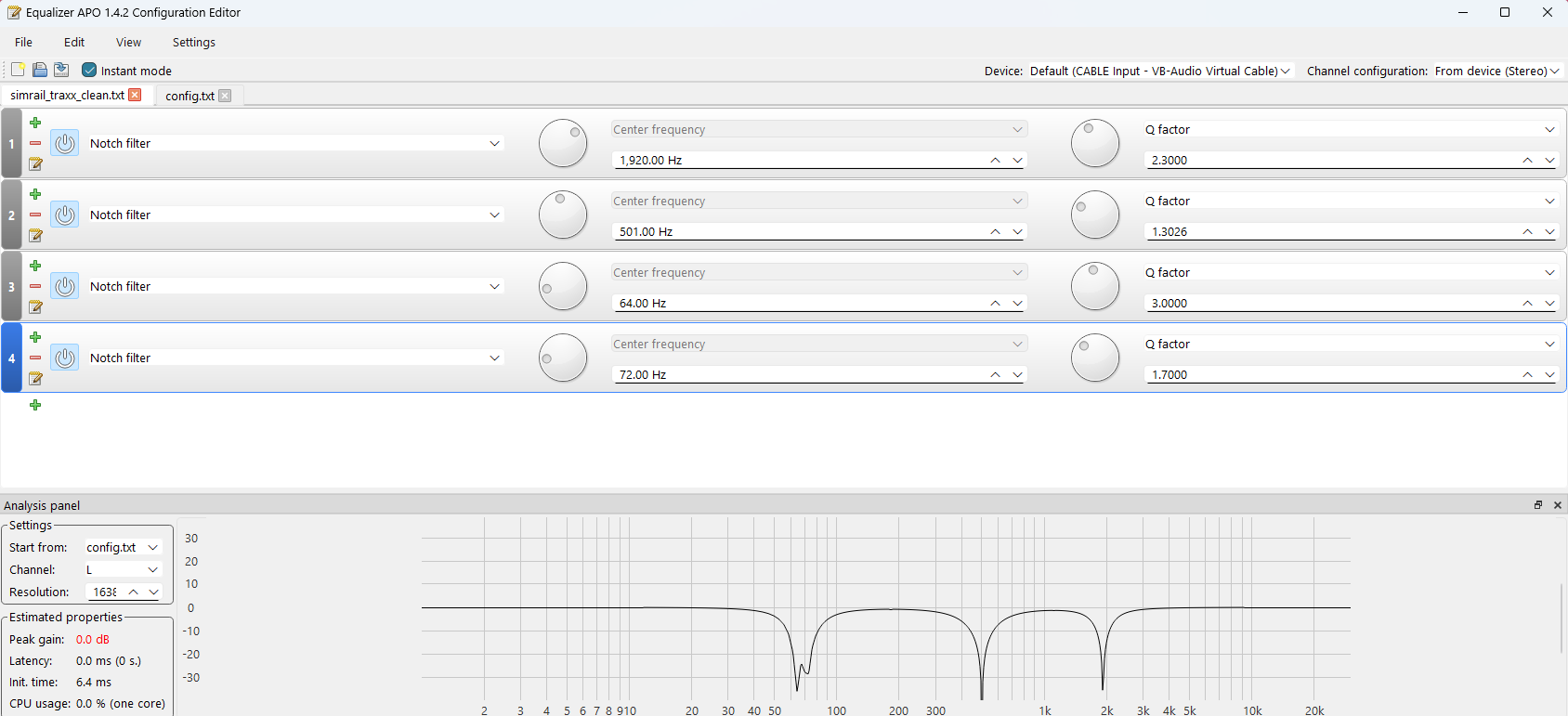Remove filter 2 with its red minus

point(35,215)
